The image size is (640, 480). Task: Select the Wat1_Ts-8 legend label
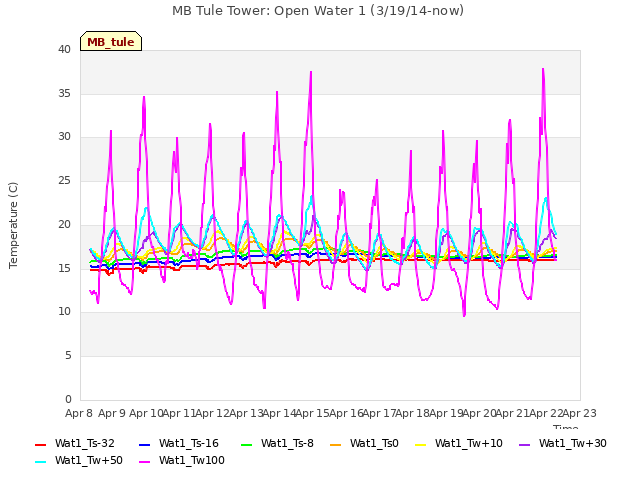pos(287,444)
